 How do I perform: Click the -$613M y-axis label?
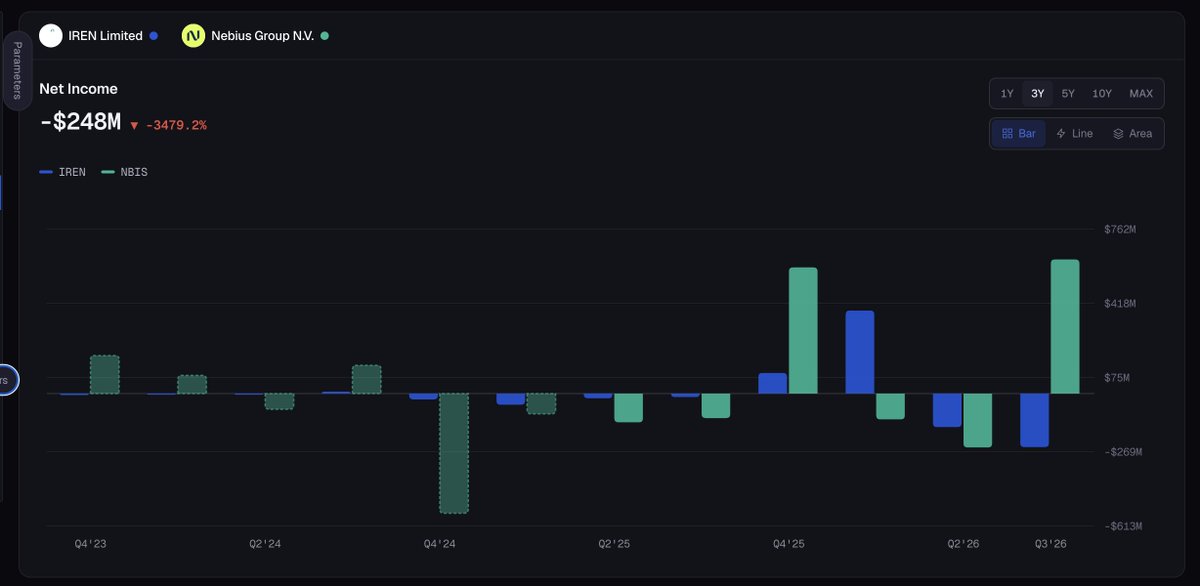[x=1121, y=526]
